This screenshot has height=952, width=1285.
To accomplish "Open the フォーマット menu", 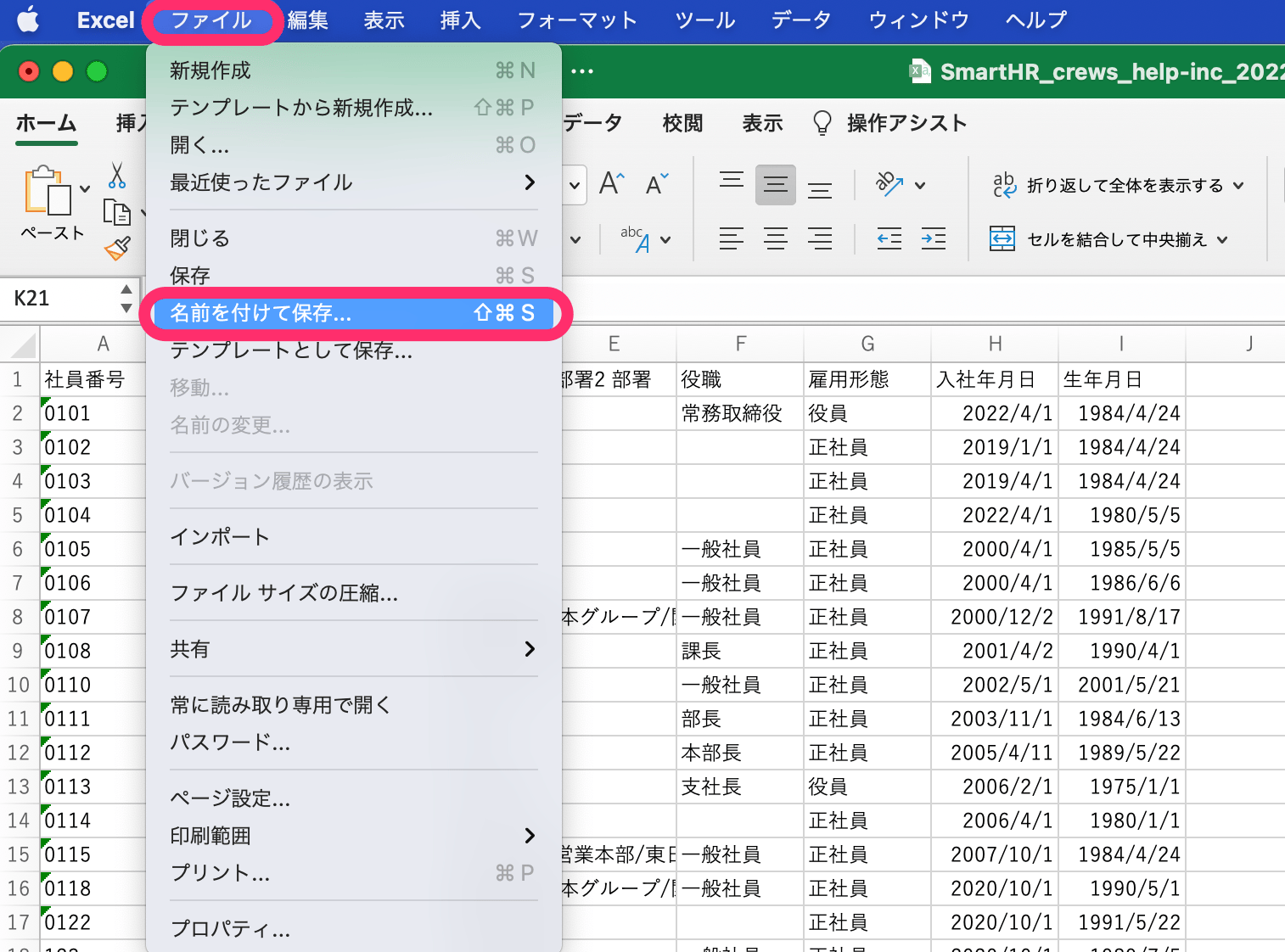I will click(577, 20).
